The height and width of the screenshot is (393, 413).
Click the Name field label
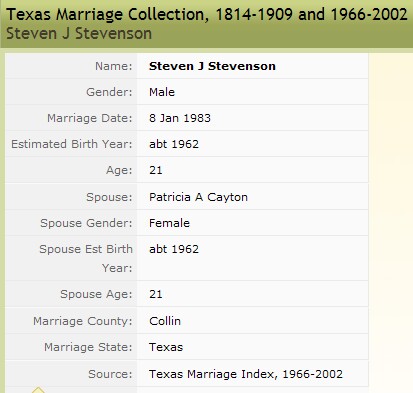[114, 66]
